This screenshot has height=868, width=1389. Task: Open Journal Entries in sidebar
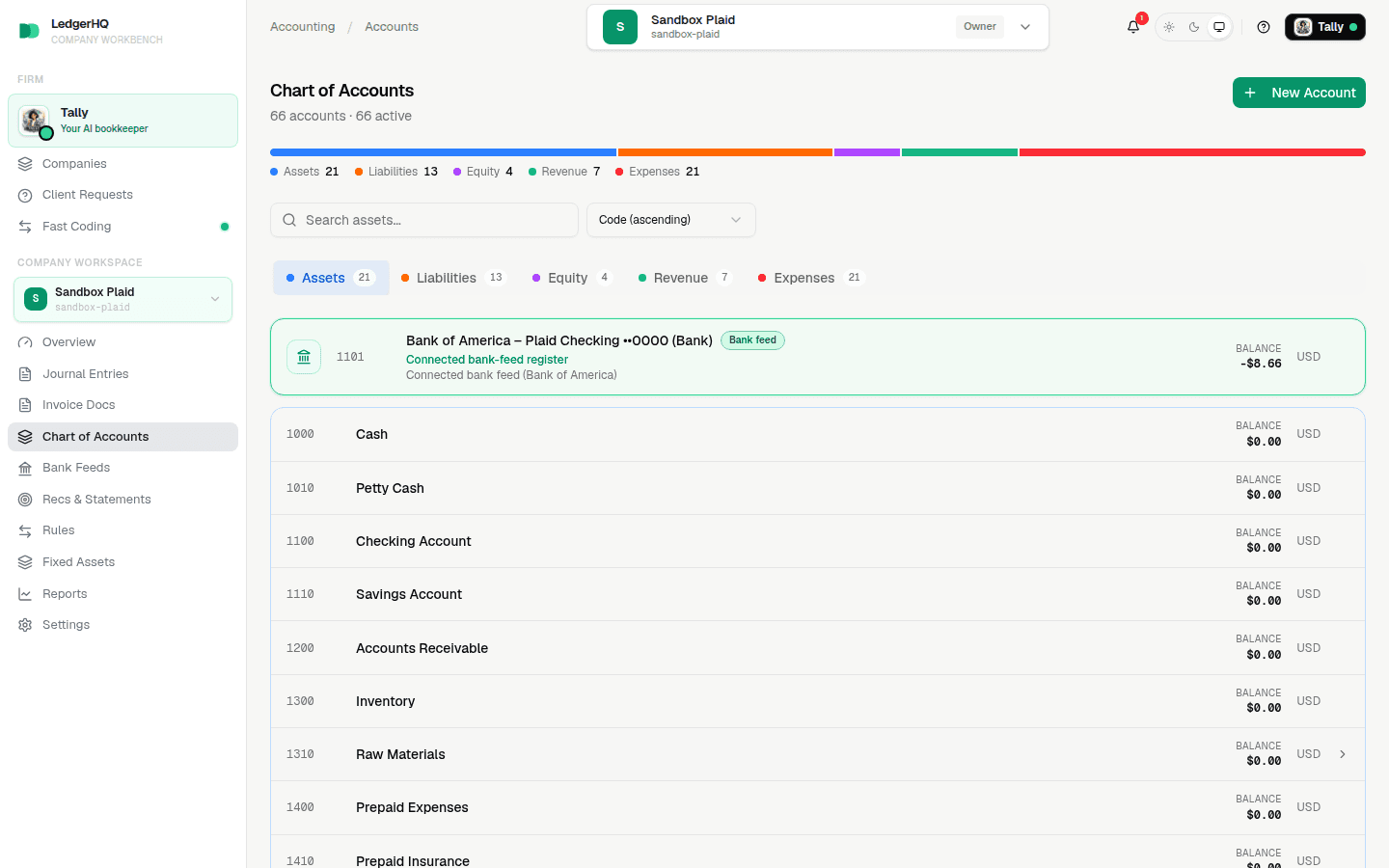click(123, 374)
